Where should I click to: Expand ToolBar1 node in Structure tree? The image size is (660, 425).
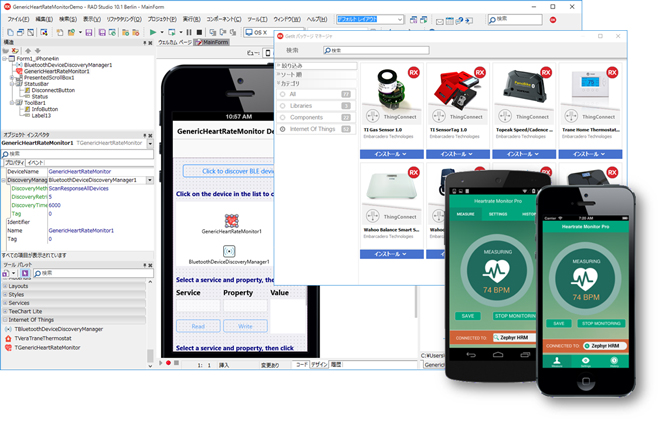pos(12,103)
